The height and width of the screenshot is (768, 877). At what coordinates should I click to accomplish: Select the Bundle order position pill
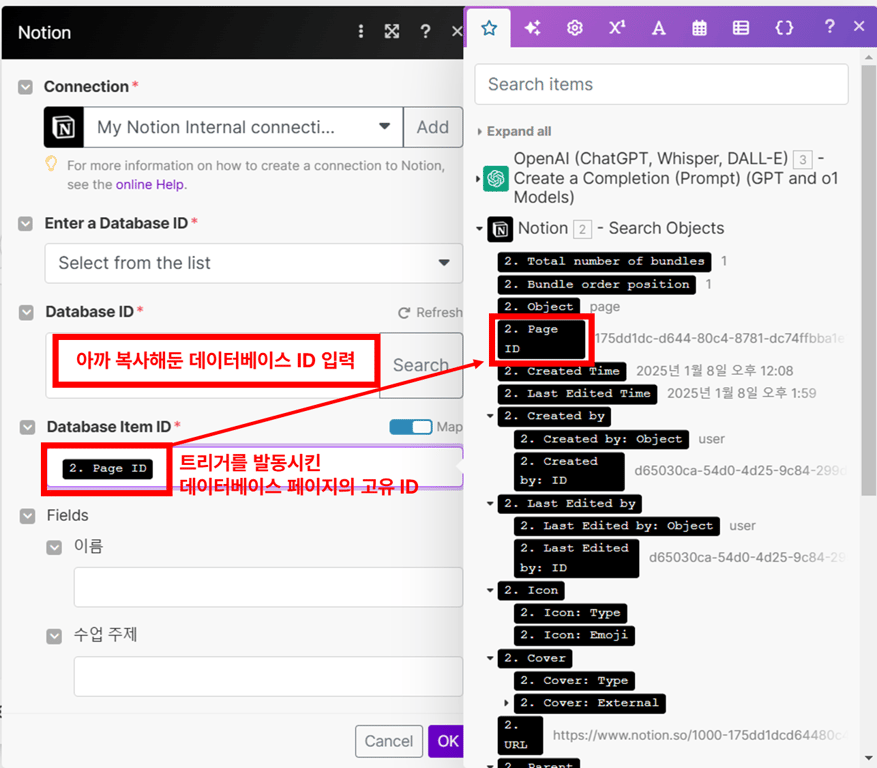(597, 284)
